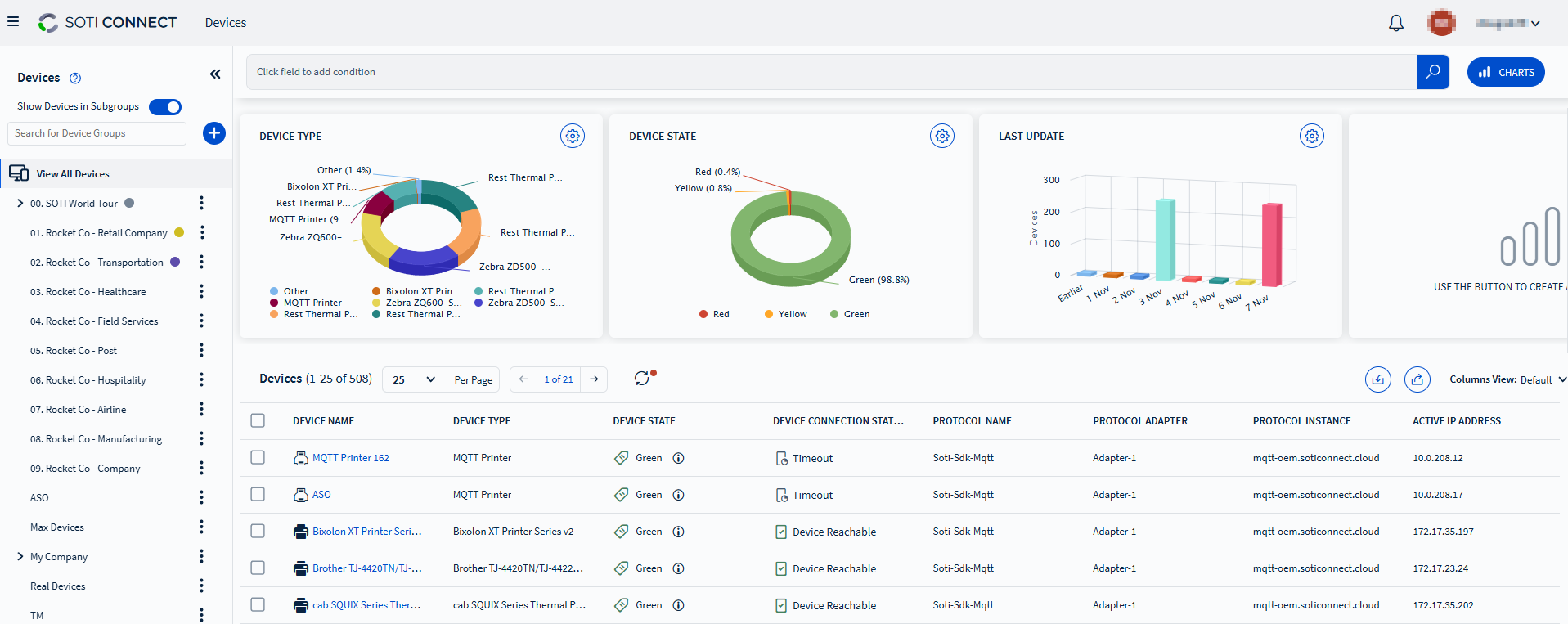Open Device State chart settings gear

click(x=942, y=136)
